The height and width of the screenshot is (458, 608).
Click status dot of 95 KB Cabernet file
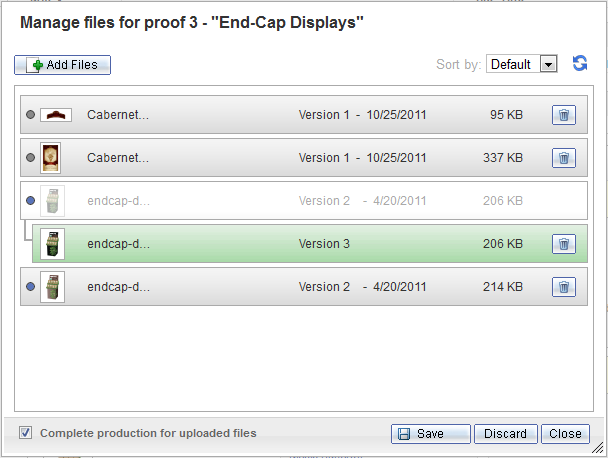coord(30,115)
